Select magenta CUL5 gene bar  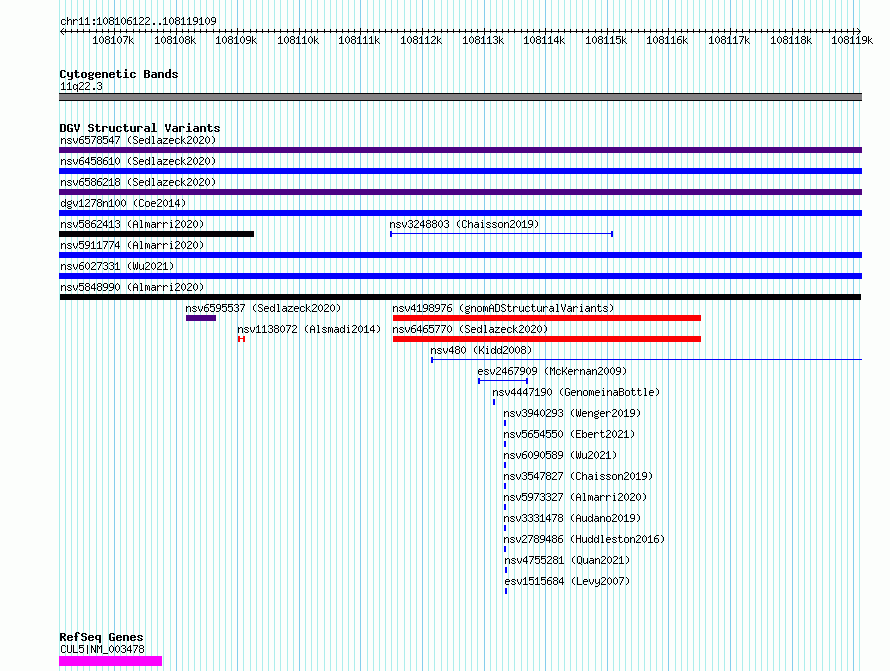(111, 661)
